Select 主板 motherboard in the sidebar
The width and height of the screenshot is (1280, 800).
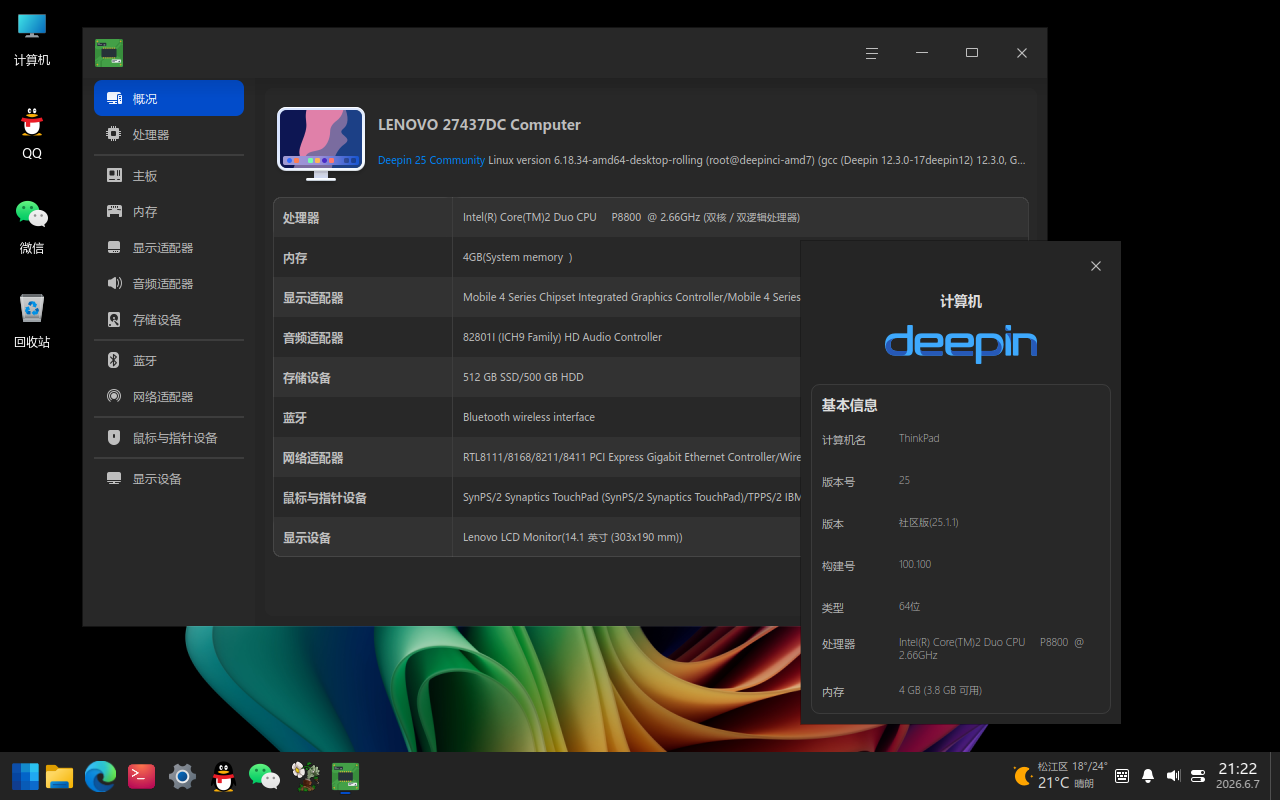pyautogui.click(x=169, y=176)
